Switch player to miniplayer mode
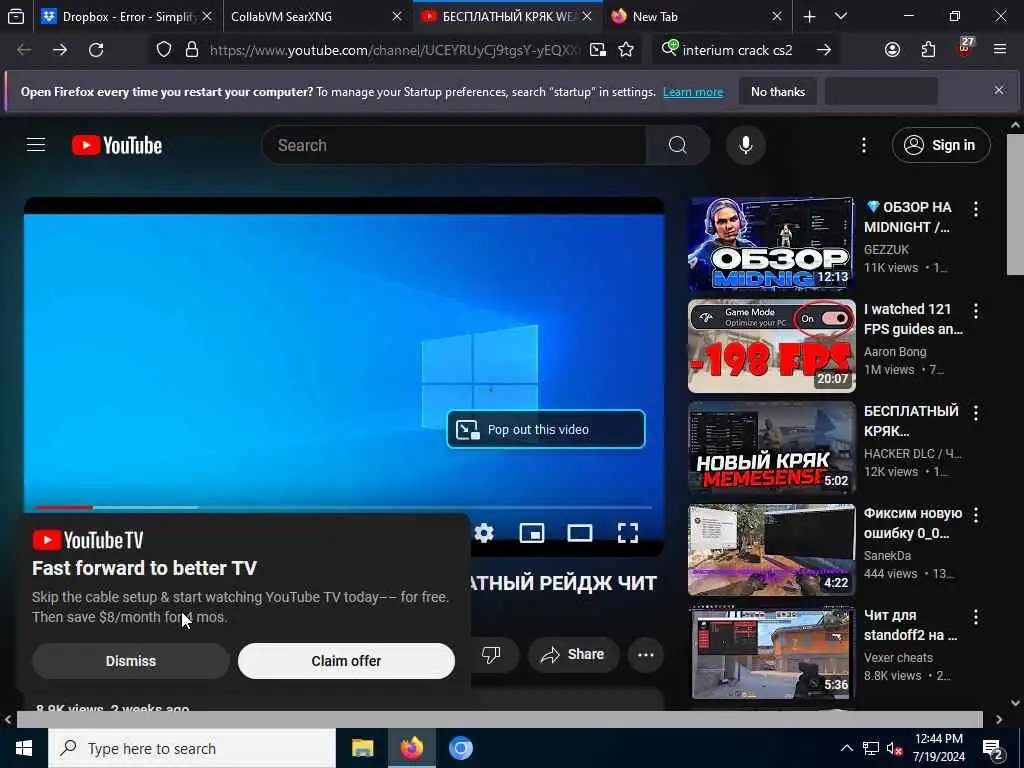This screenshot has width=1024, height=768. pos(532,533)
